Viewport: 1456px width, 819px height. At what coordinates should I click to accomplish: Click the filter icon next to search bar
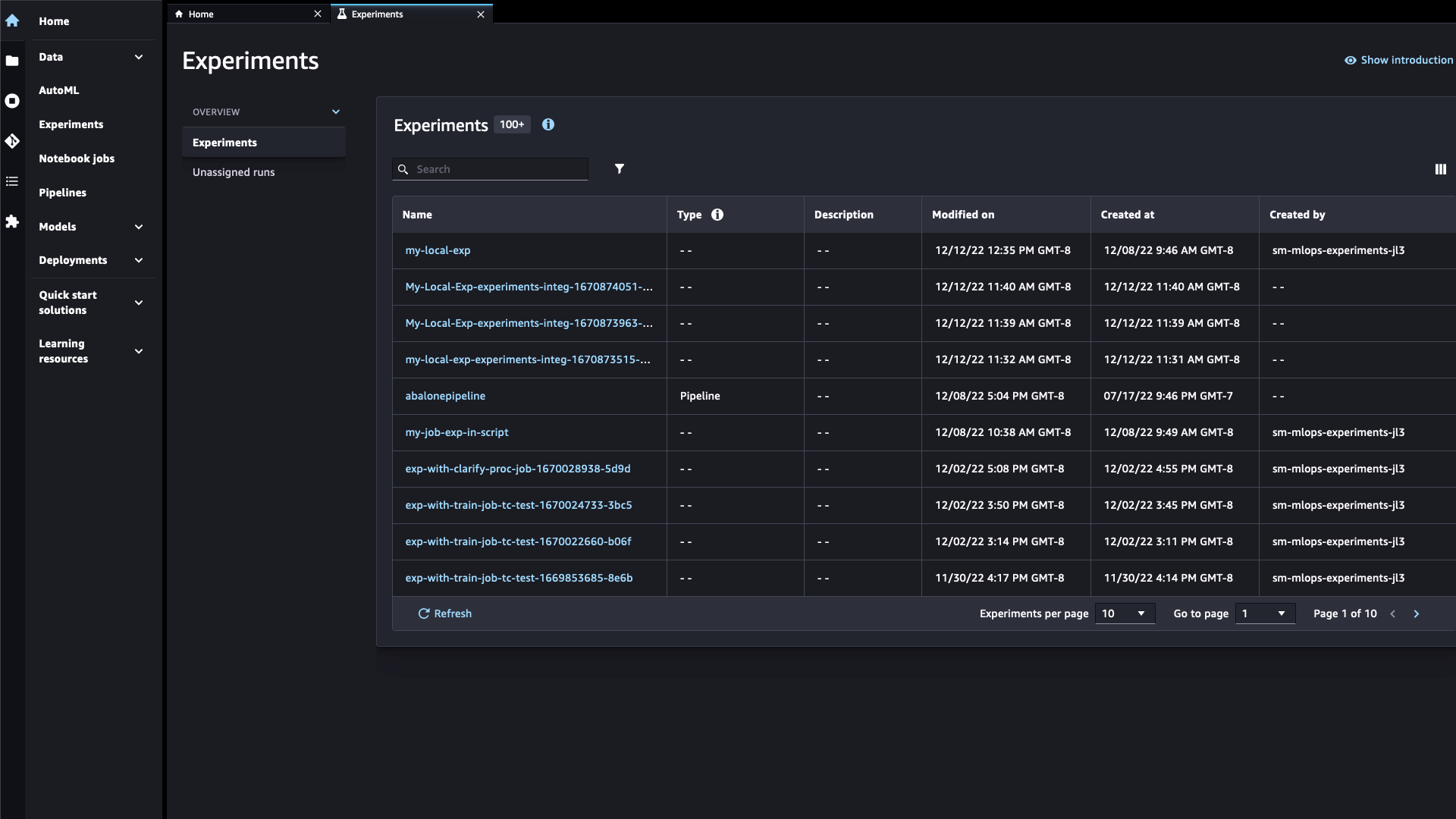click(620, 168)
